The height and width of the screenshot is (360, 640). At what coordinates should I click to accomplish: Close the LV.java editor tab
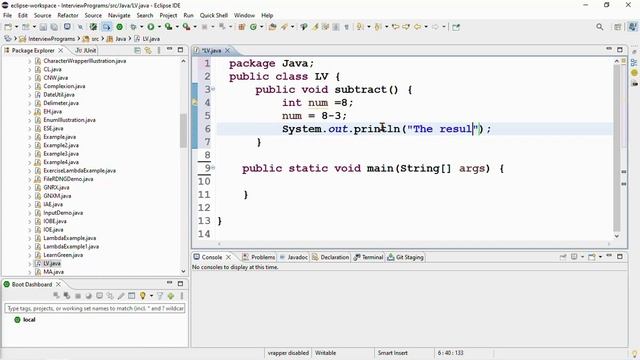click(227, 50)
